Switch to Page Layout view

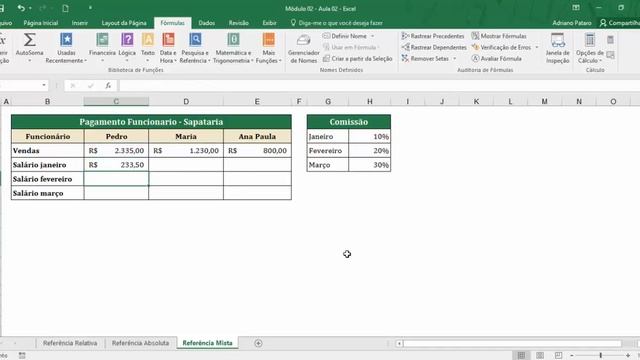pos(540,356)
